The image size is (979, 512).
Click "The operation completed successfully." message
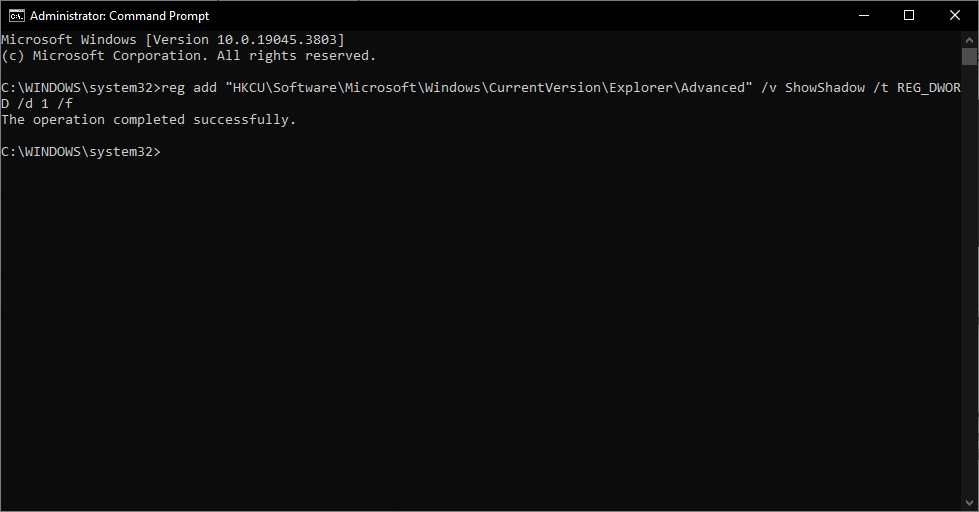tap(149, 120)
